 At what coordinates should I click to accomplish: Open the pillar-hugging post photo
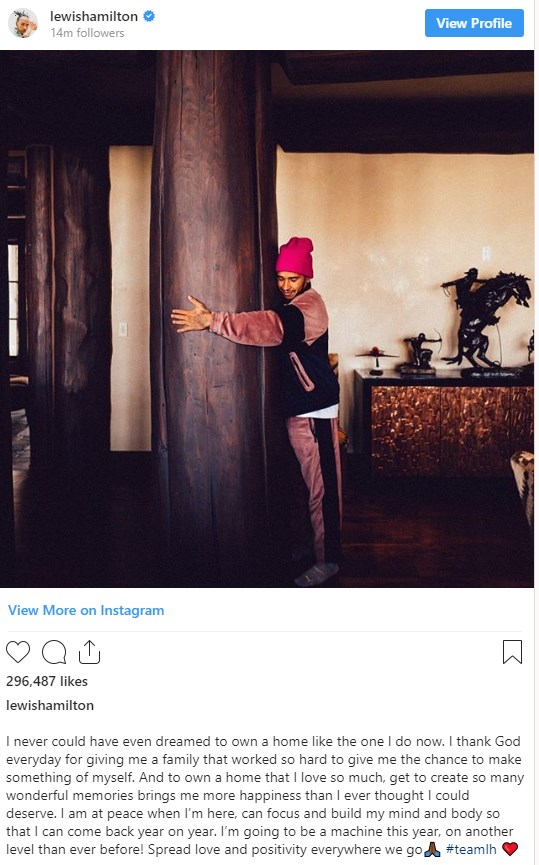pos(267,319)
